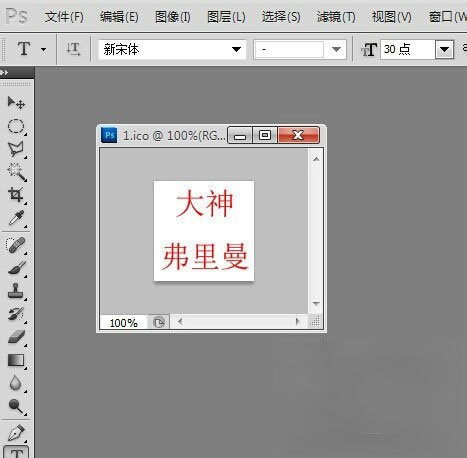
Task: Click the Ps icon on 1.ico window
Action: [x=109, y=135]
